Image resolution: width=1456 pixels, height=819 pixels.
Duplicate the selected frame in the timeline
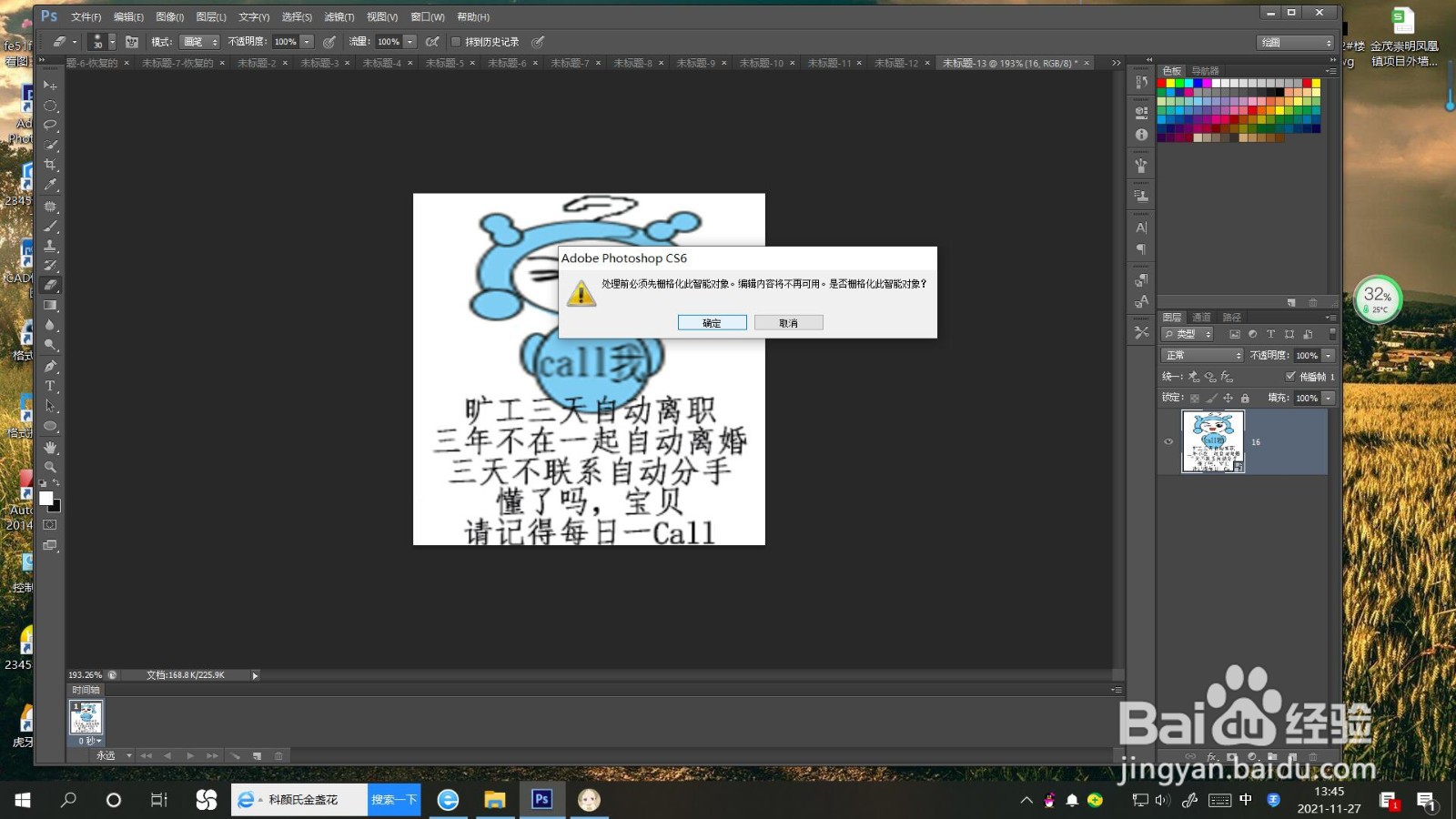tap(258, 755)
